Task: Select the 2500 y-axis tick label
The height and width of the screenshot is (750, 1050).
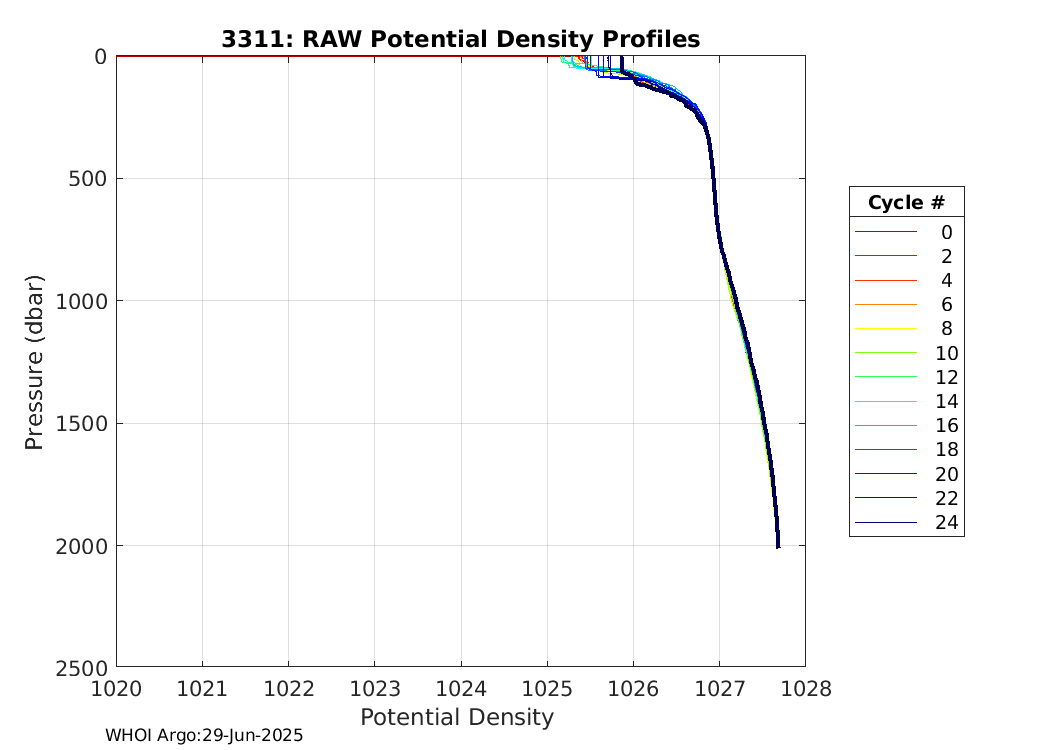Action: click(80, 667)
